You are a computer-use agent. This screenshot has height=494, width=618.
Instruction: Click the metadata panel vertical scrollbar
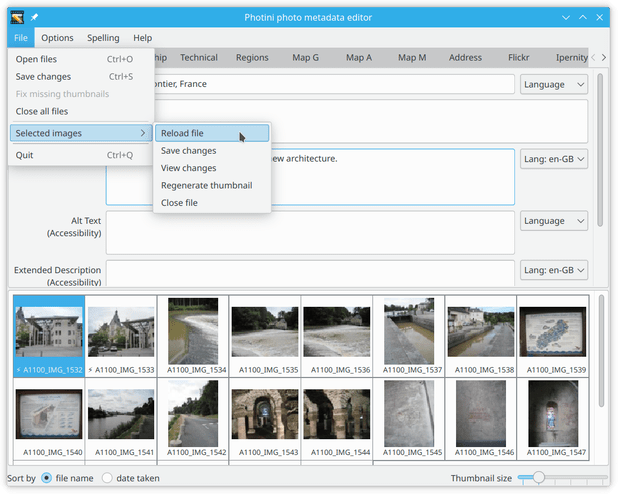click(600, 150)
